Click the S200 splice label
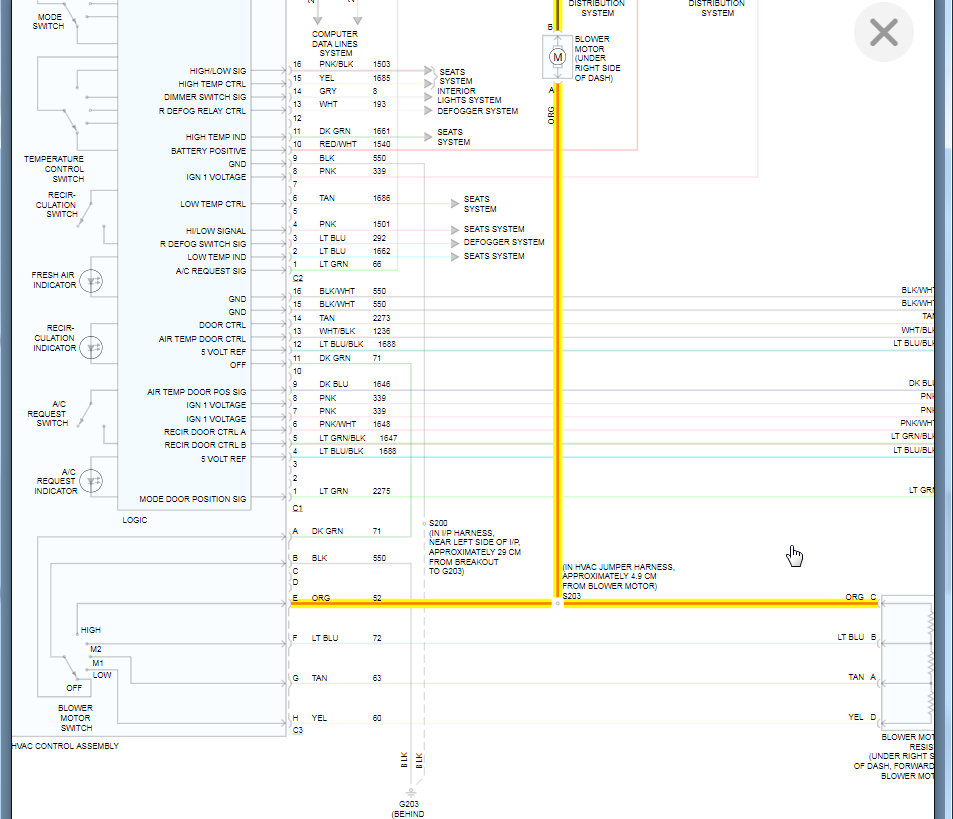The height and width of the screenshot is (819, 953). pyautogui.click(x=438, y=523)
